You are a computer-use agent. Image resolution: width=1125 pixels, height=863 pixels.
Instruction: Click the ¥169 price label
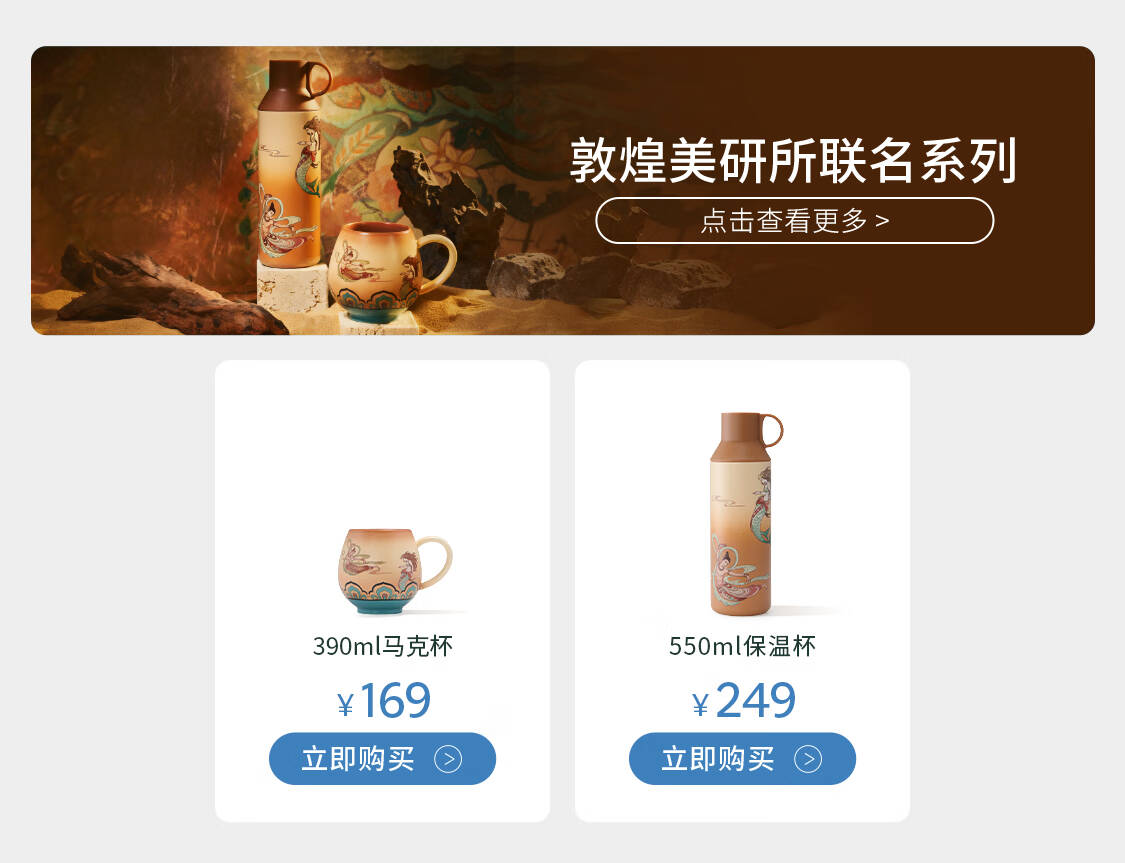(384, 700)
